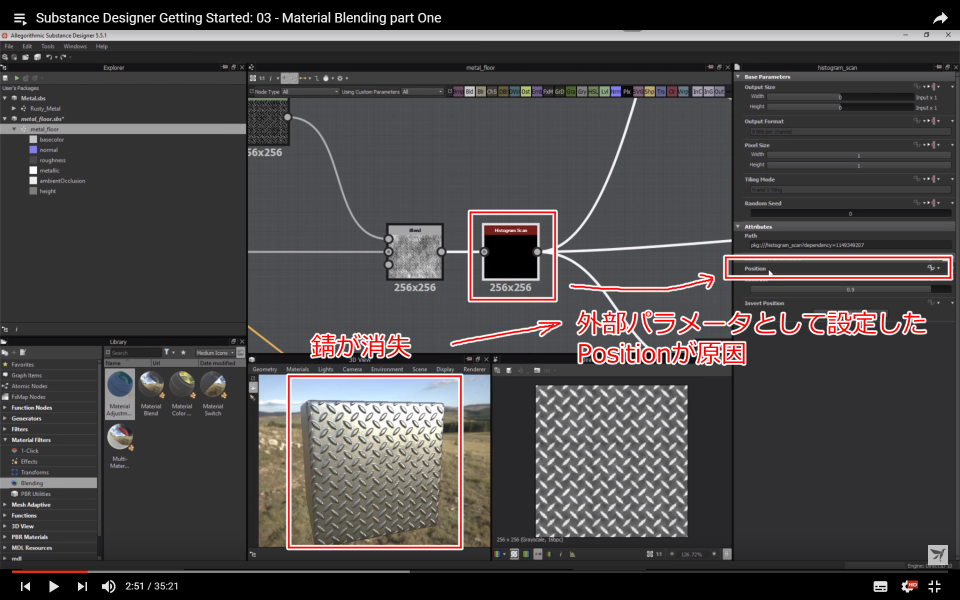
Task: Select the height output
Action: (x=47, y=192)
